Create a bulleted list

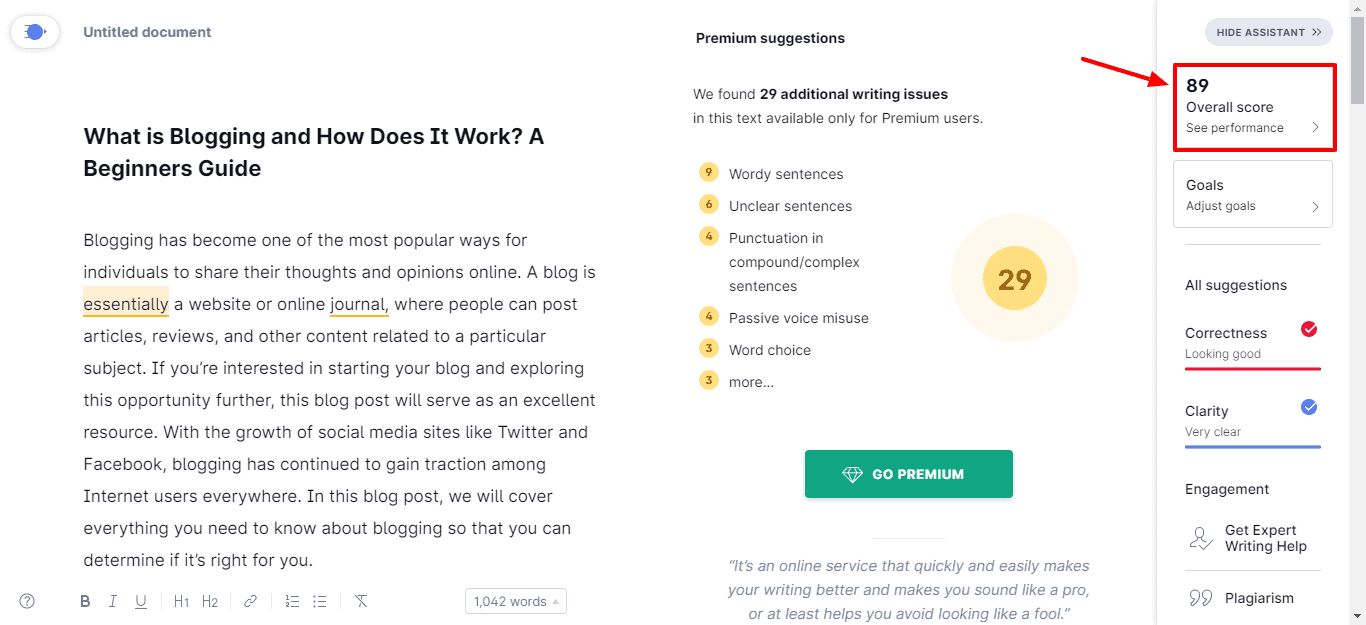click(320, 601)
